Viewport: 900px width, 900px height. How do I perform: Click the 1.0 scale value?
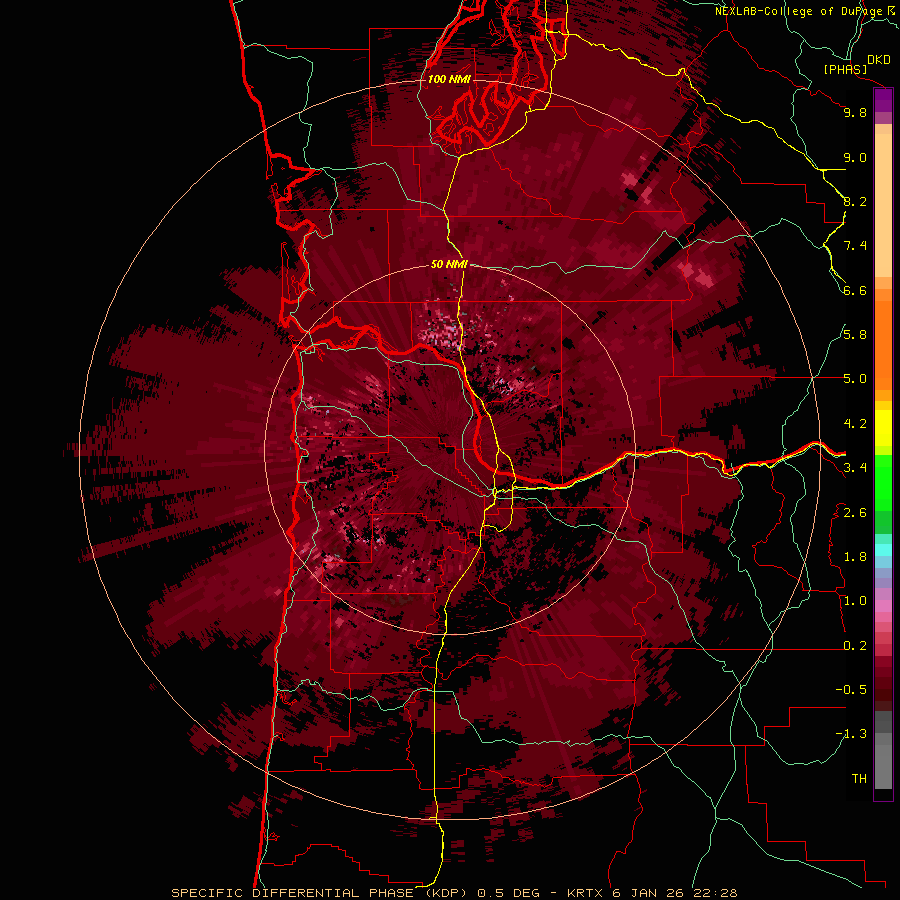[x=855, y=601]
